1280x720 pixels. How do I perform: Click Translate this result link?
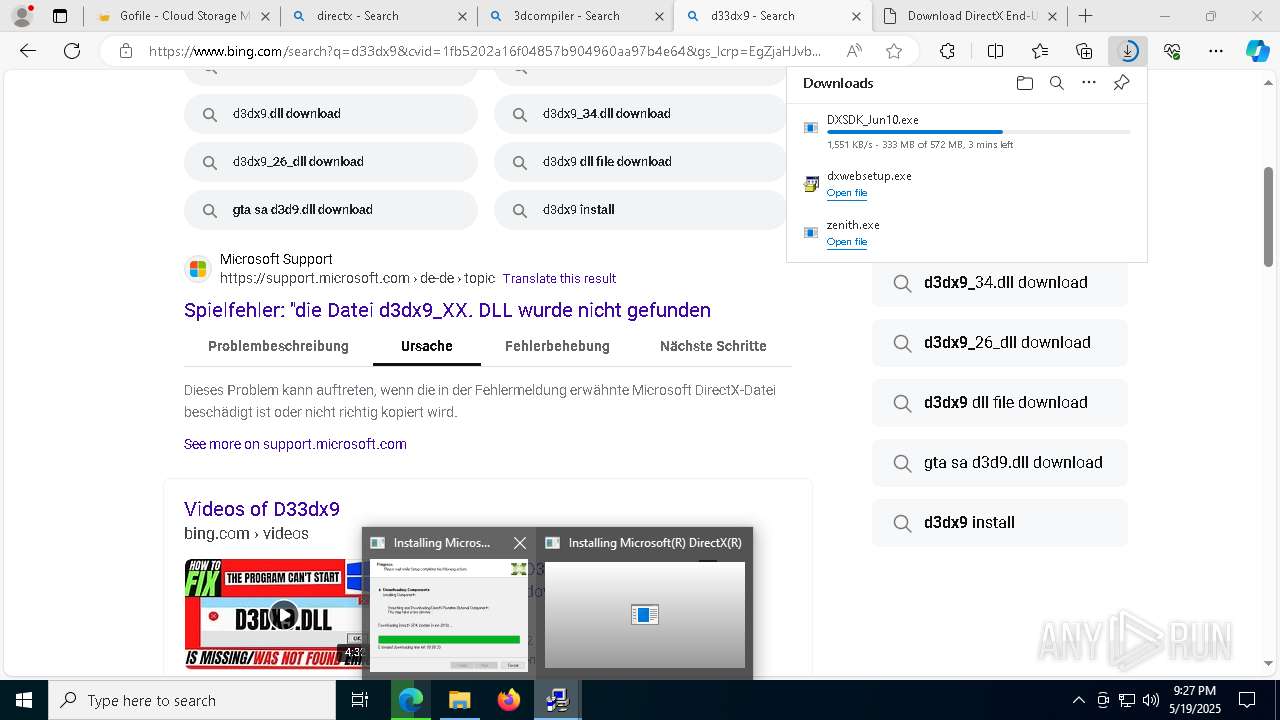pyautogui.click(x=559, y=279)
